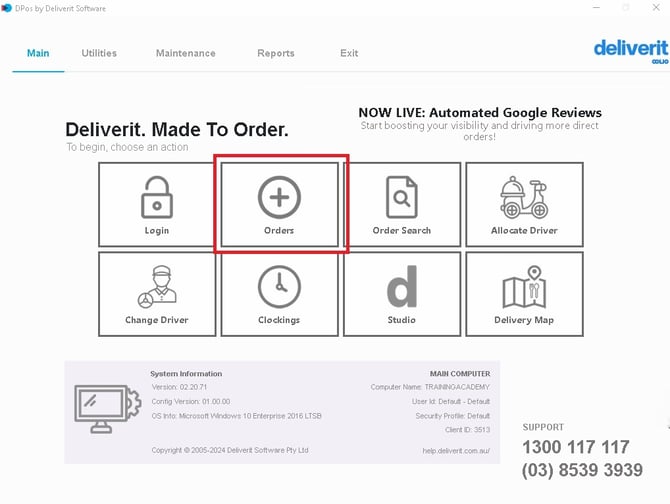Click the OS Info Windows 10 text
Screen dimensions: 670x504
coord(237,416)
